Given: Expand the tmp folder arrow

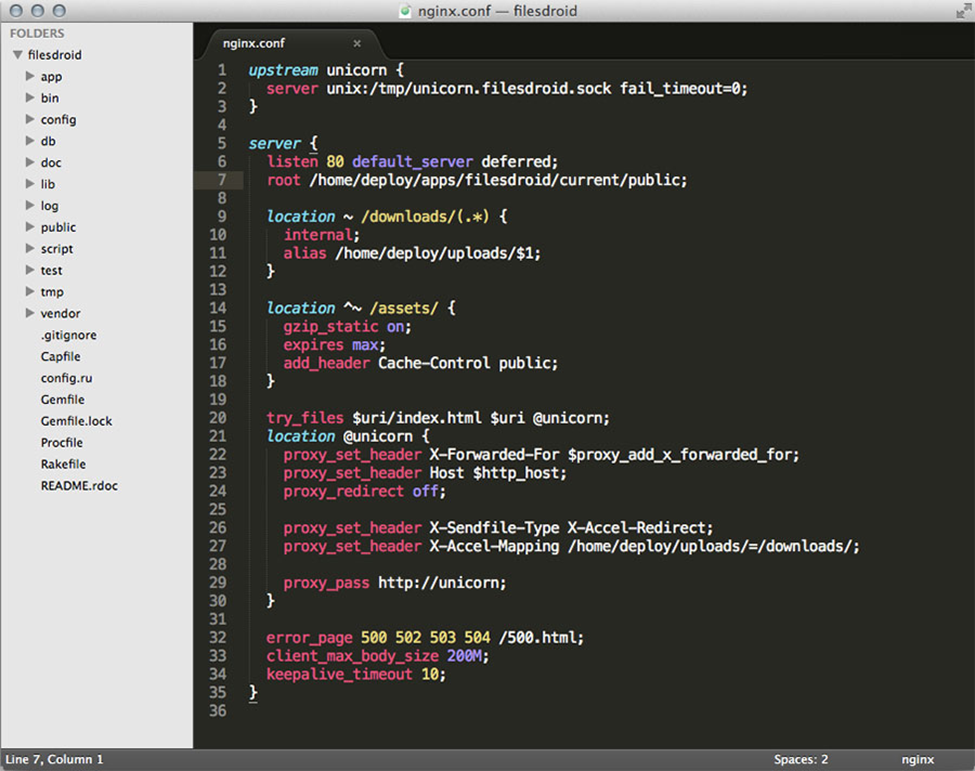Looking at the screenshot, I should pyautogui.click(x=30, y=291).
